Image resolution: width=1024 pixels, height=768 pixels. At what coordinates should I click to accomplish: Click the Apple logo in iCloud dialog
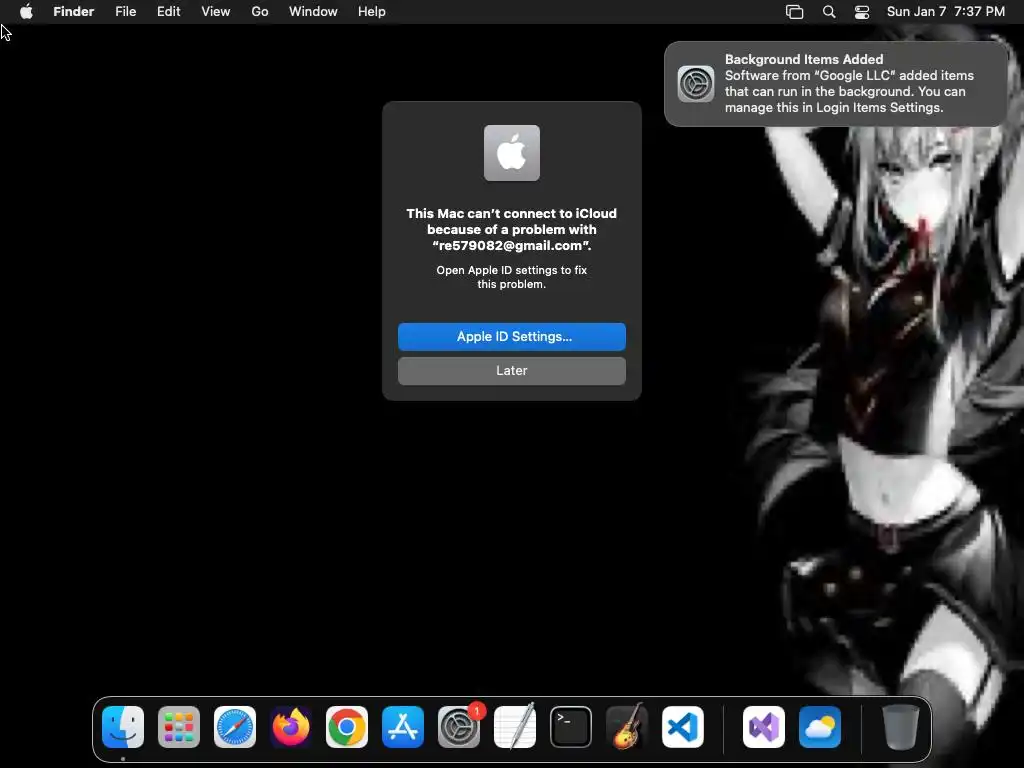click(x=511, y=153)
